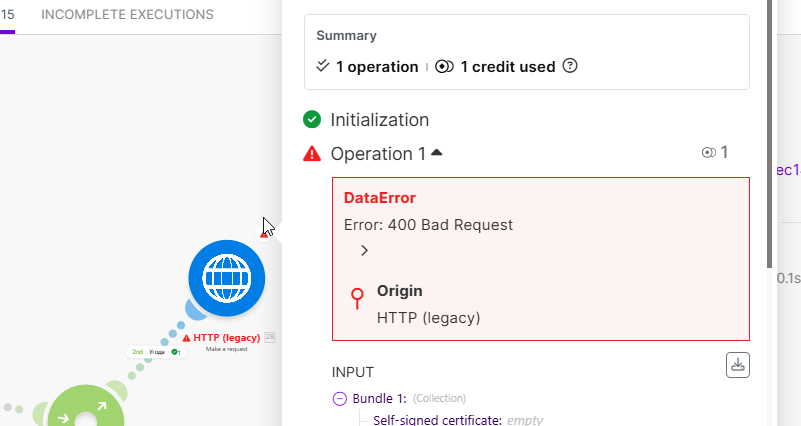Click the HTTP (legacy) module label

click(226, 338)
